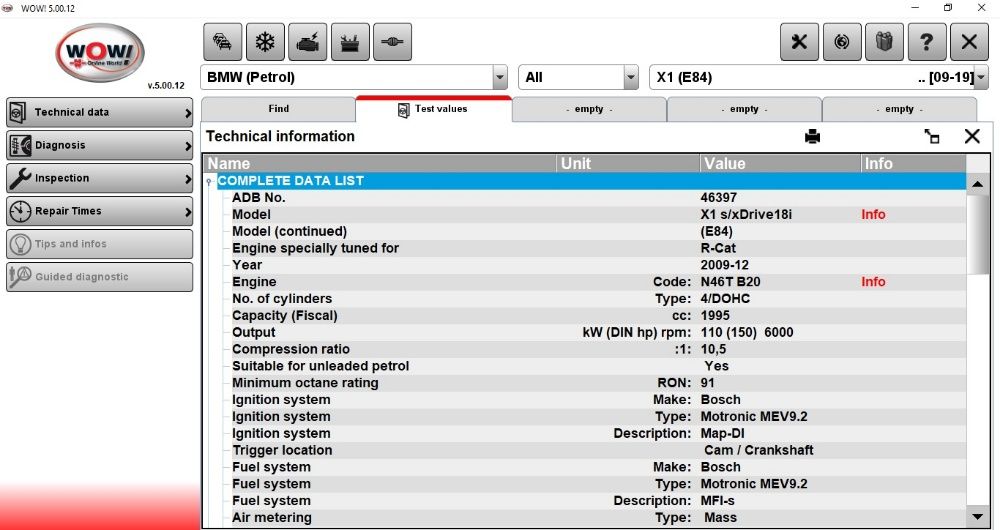
Task: Expand the All filter dropdown
Action: click(631, 78)
